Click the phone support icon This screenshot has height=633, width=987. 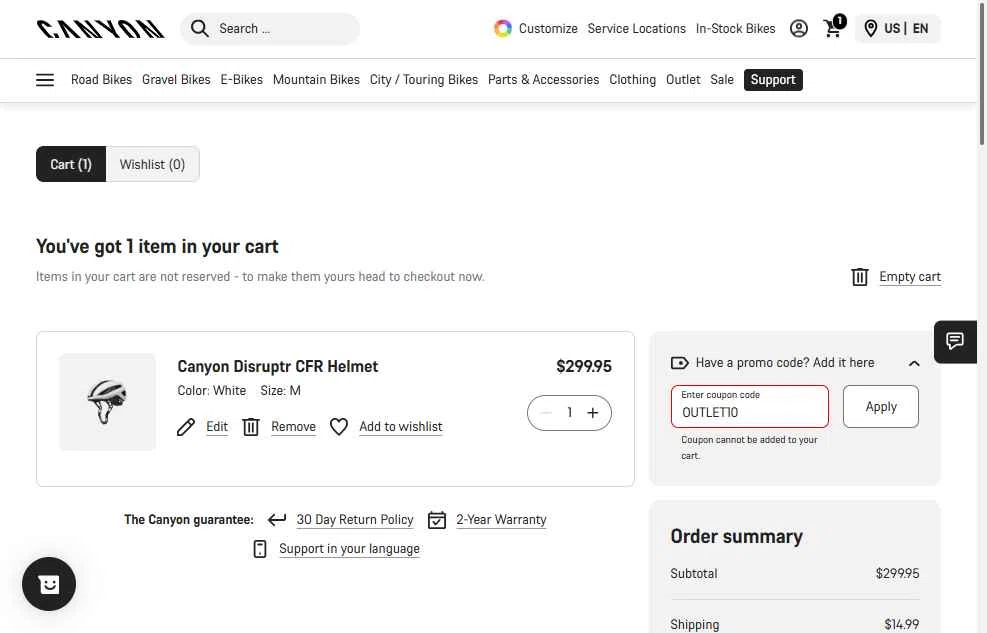pyautogui.click(x=260, y=549)
